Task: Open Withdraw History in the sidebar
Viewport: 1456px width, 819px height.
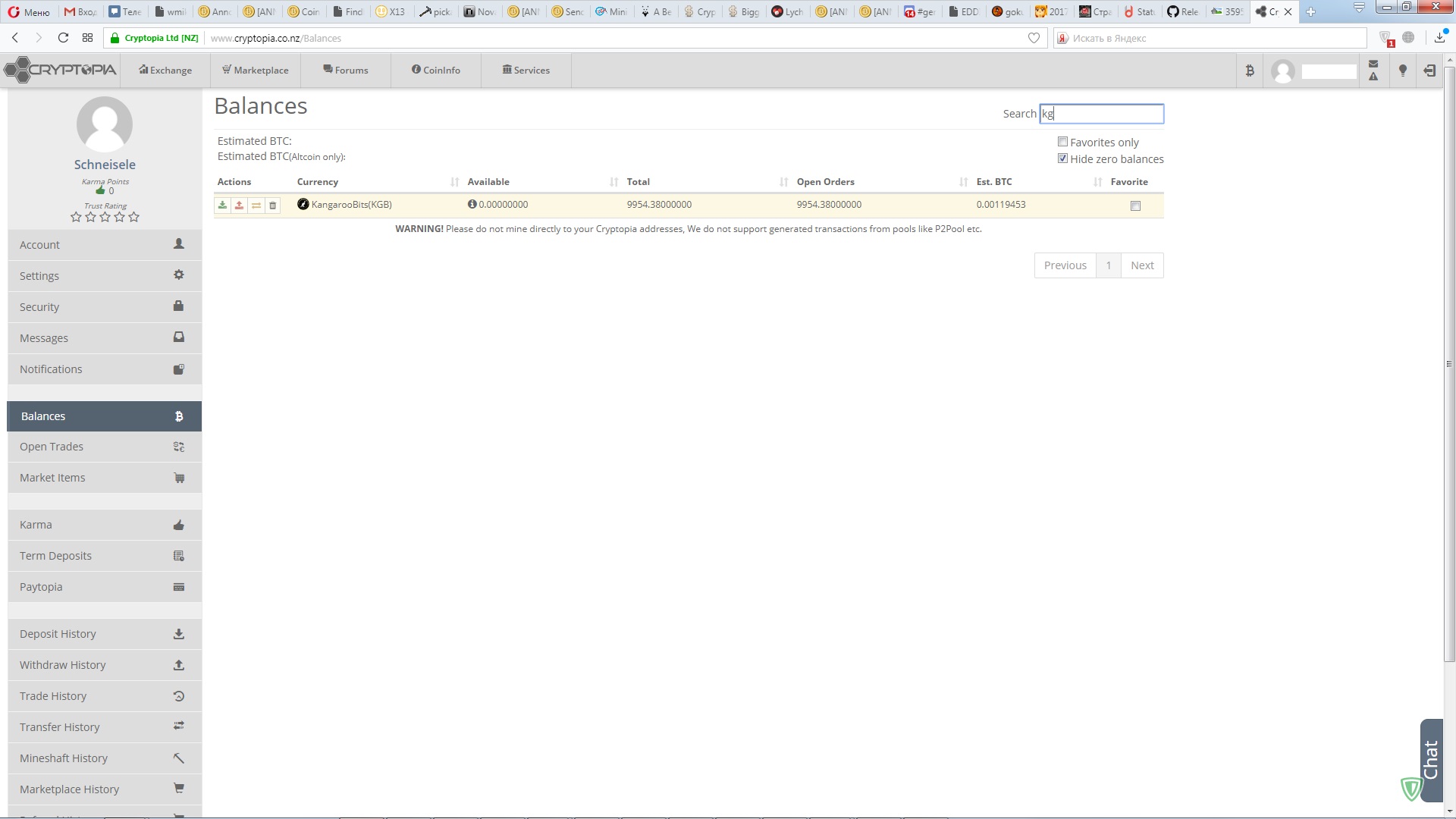Action: 105,665
